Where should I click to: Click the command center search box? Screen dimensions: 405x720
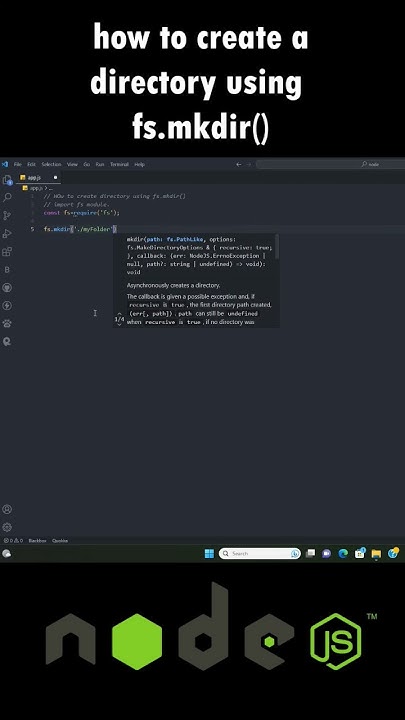(331, 164)
